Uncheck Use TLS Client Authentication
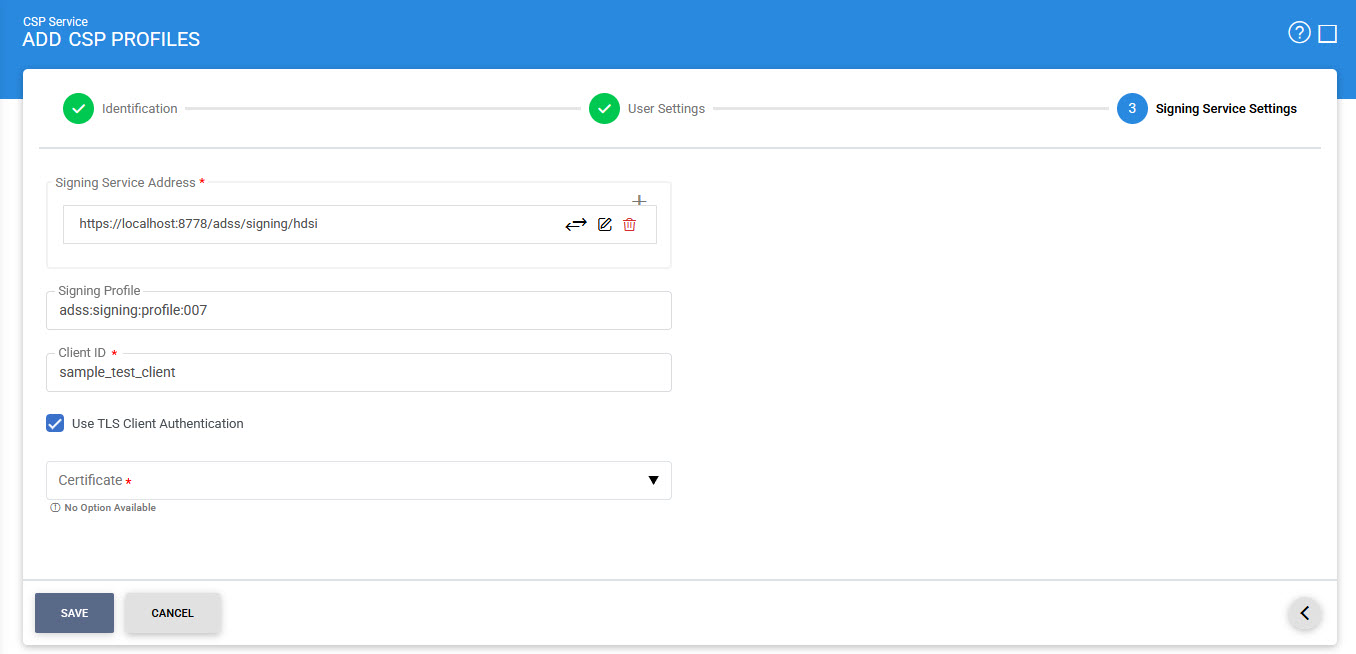This screenshot has height=654, width=1356. point(55,423)
